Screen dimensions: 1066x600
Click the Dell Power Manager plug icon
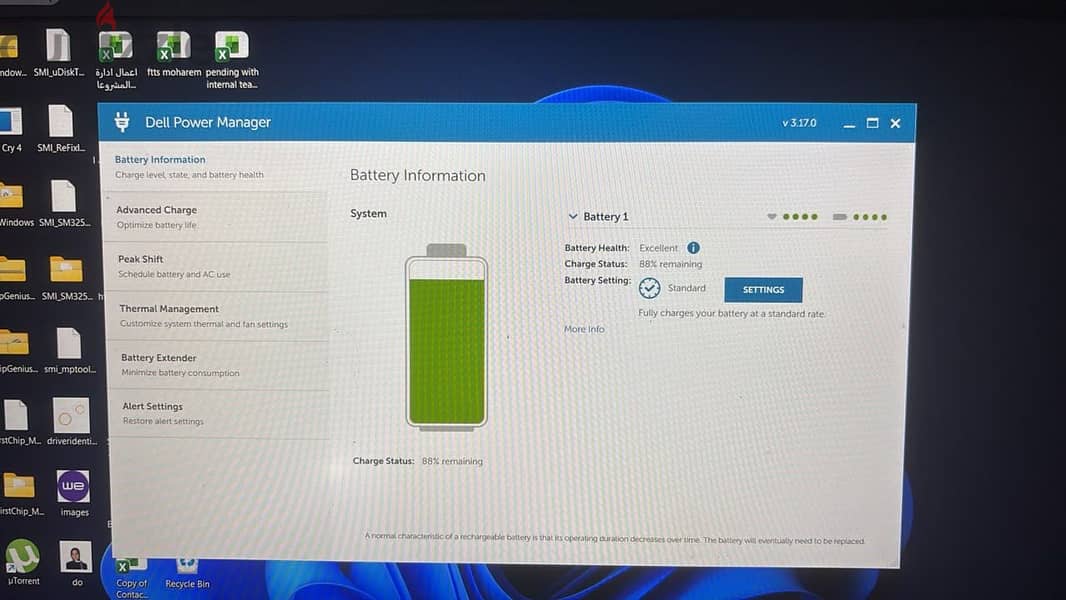point(122,122)
